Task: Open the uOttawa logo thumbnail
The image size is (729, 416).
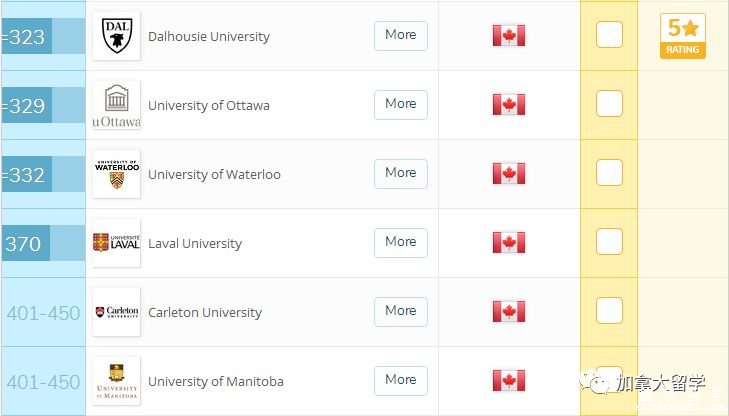Action: coord(116,105)
